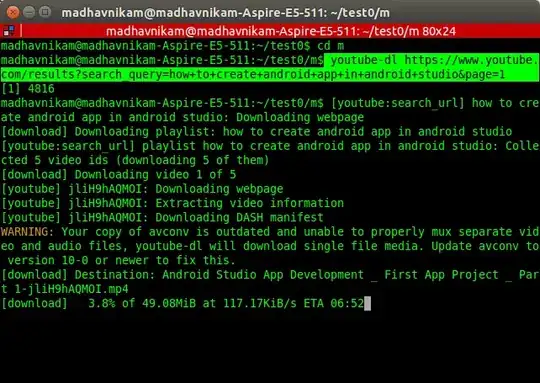This screenshot has width=540, height=383.
Task: Click the orange WARNING text
Action: 24,232
